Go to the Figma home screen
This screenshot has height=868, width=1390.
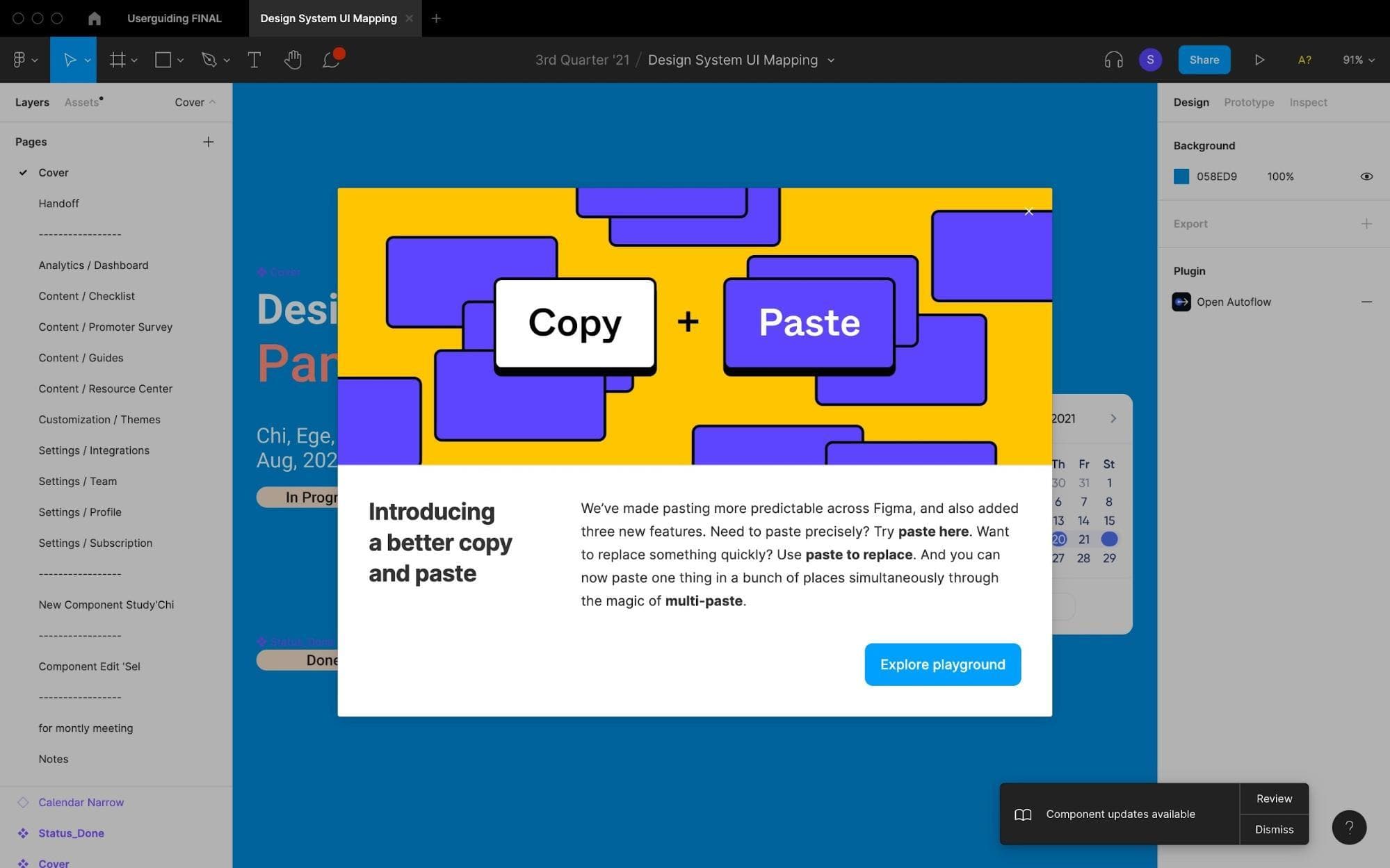click(x=95, y=18)
